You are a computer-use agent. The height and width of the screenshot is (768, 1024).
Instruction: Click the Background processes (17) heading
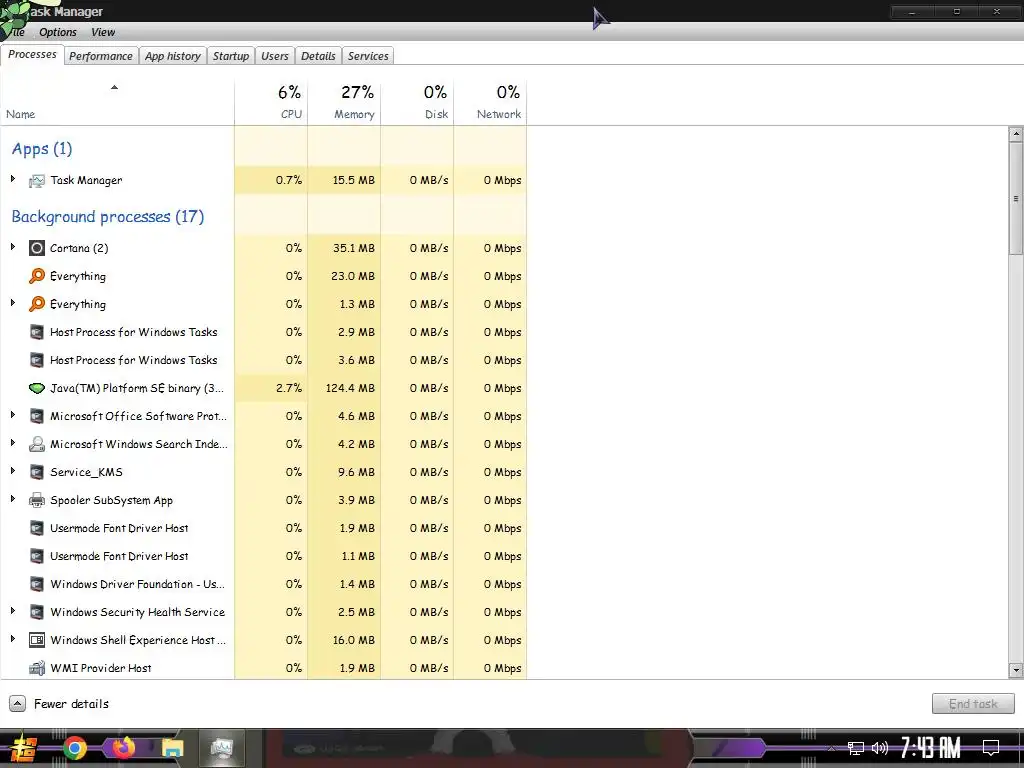tap(108, 217)
